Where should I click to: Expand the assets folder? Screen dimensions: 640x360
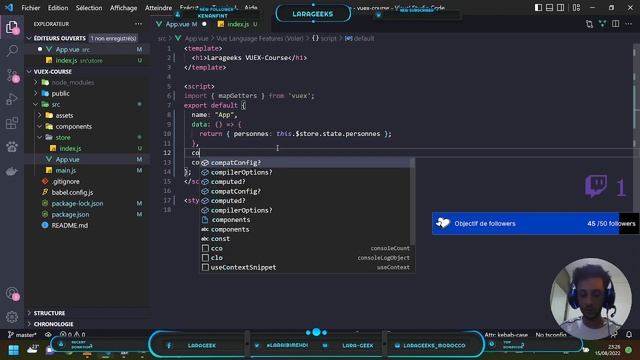click(40, 116)
